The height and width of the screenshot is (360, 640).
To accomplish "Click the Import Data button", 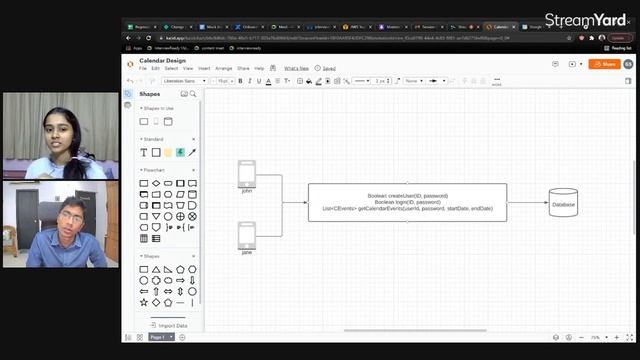I will point(168,325).
